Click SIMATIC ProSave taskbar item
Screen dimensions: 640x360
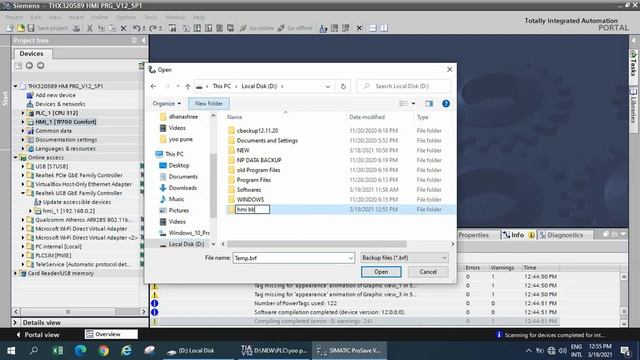tap(349, 351)
